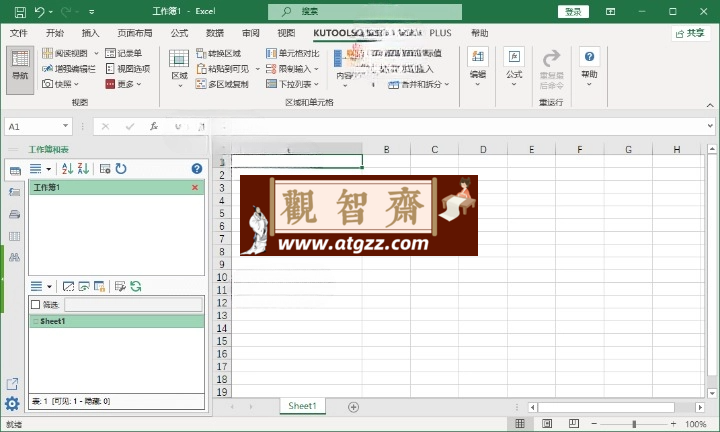
Task: Expand the Name Box dropdown
Action: click(x=65, y=126)
